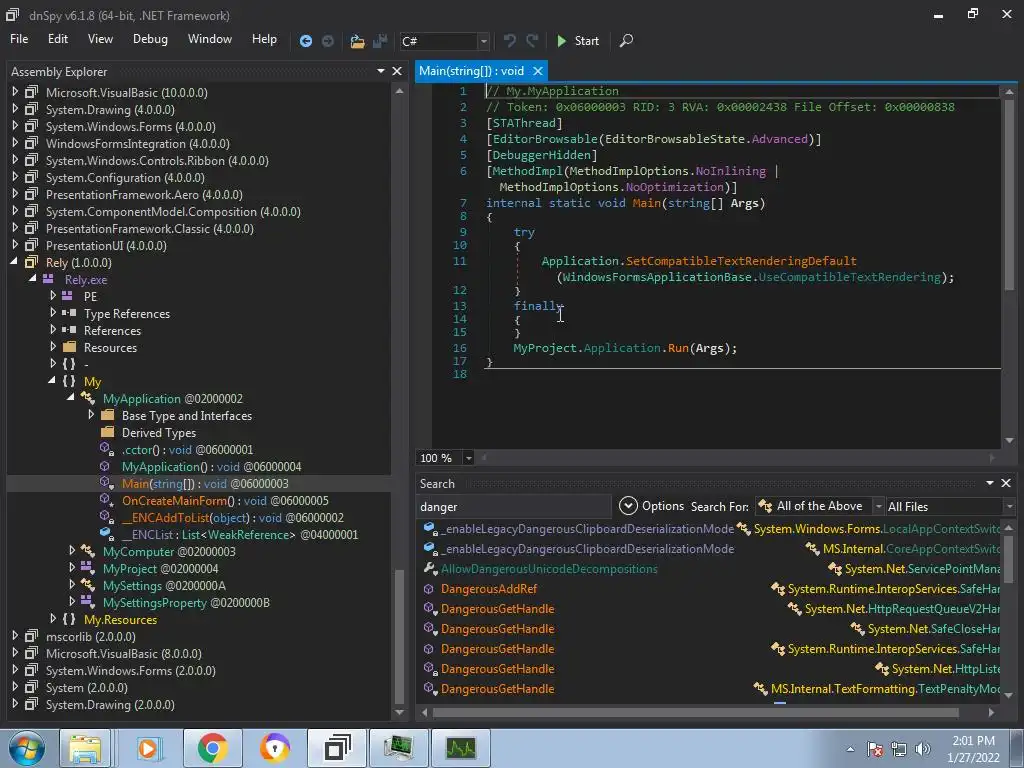Click the MySettingsProperty module icon
The height and width of the screenshot is (768, 1024).
88,601
